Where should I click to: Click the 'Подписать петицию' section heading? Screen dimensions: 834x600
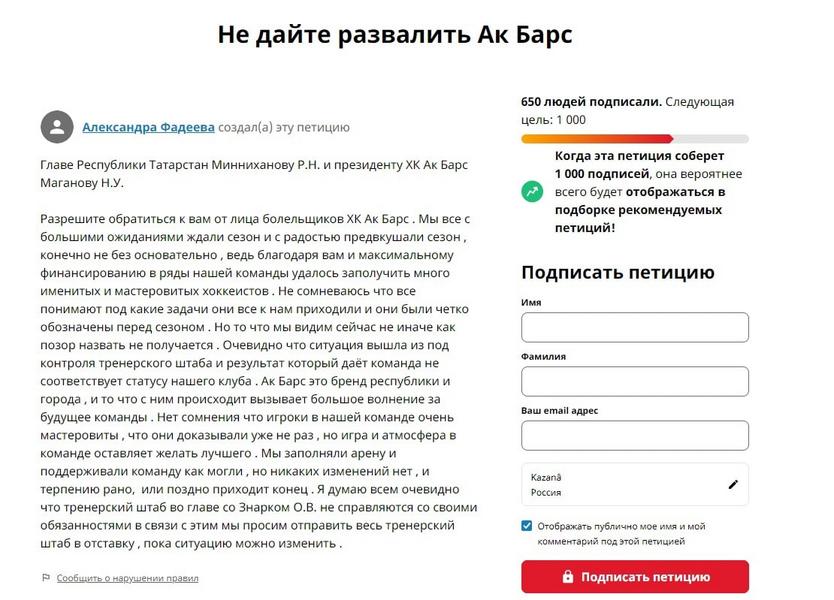coord(616,272)
